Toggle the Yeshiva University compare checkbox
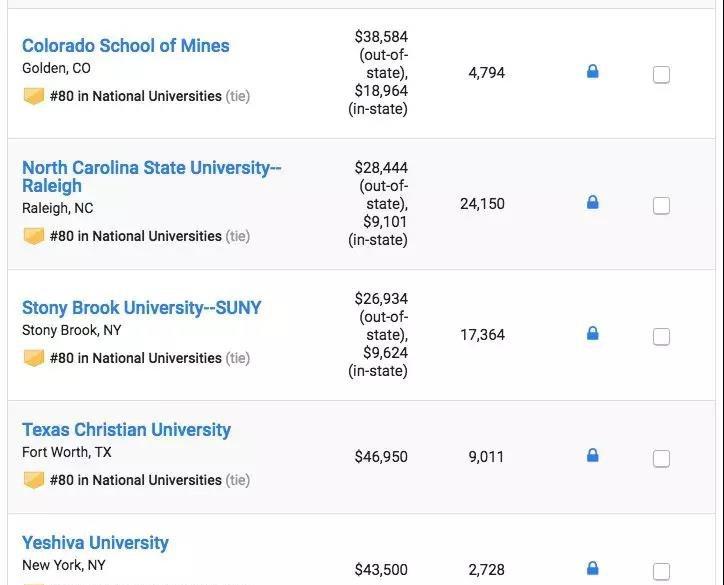724x585 pixels. point(661,571)
